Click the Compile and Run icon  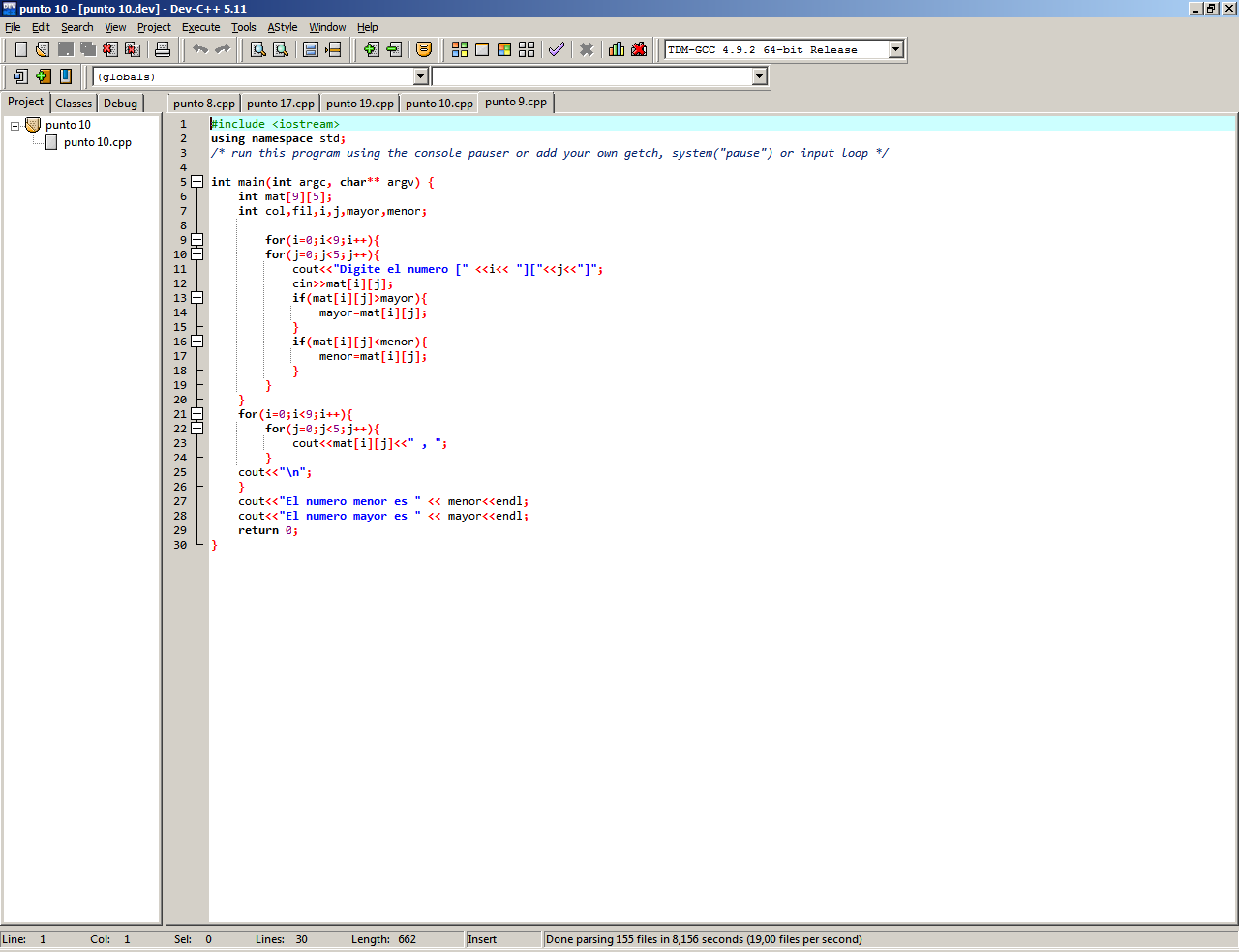coord(504,49)
